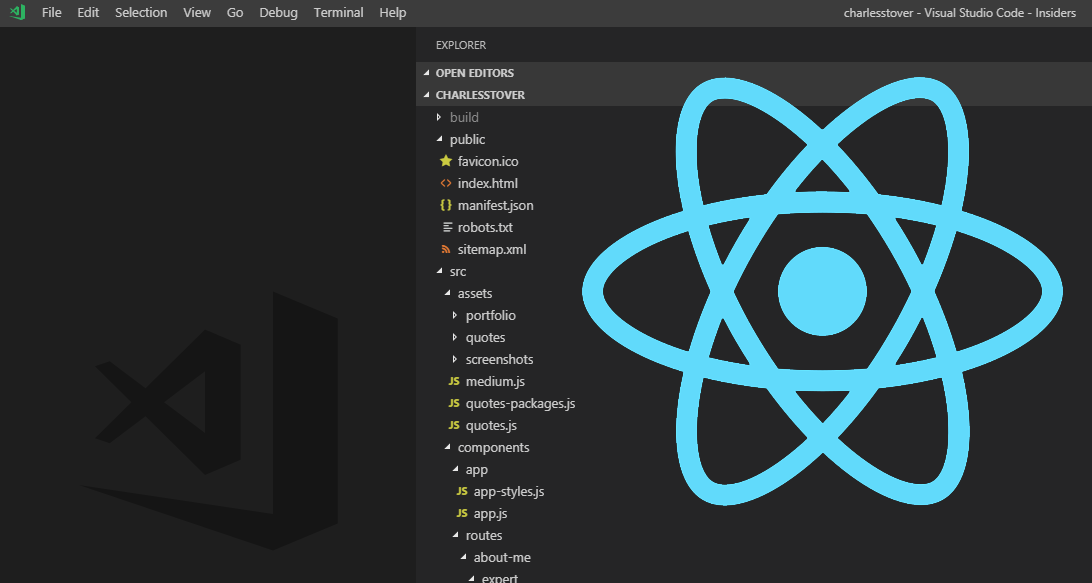Viewport: 1092px width, 583px height.
Task: Select the quotes-packages.js file
Action: pyautogui.click(x=520, y=403)
